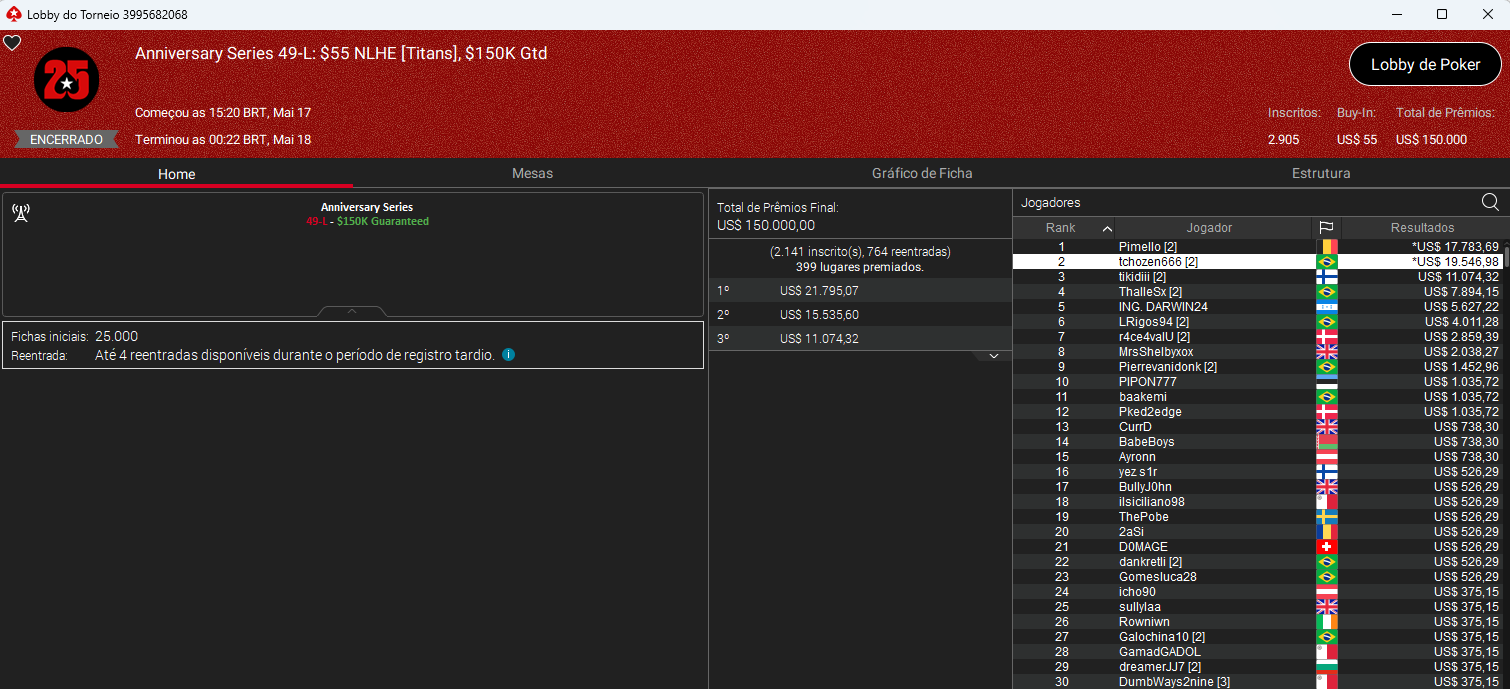
Task: Switch to the Home tab
Action: tap(176, 173)
